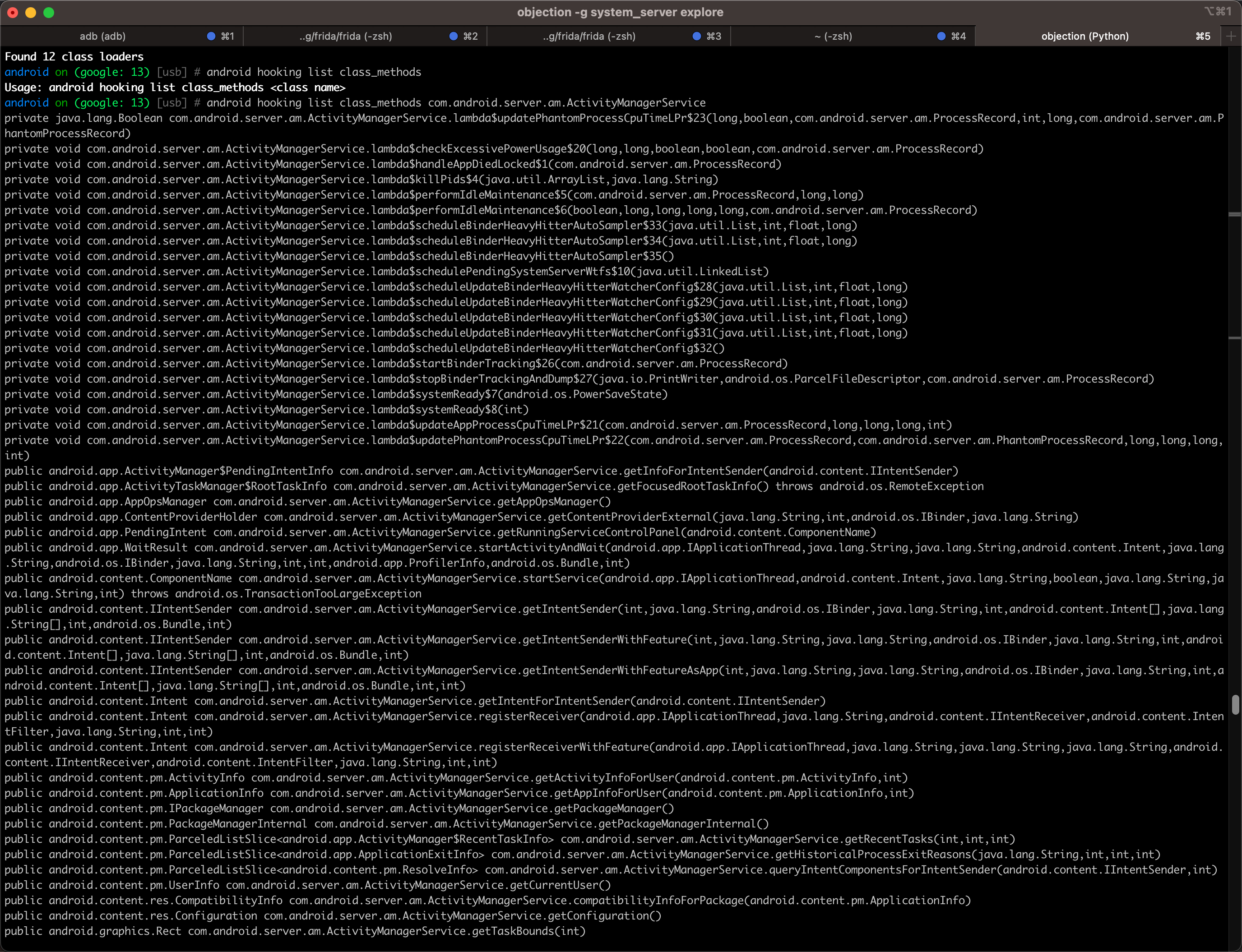Click the getActivityInfoForUser method line

coord(456,777)
